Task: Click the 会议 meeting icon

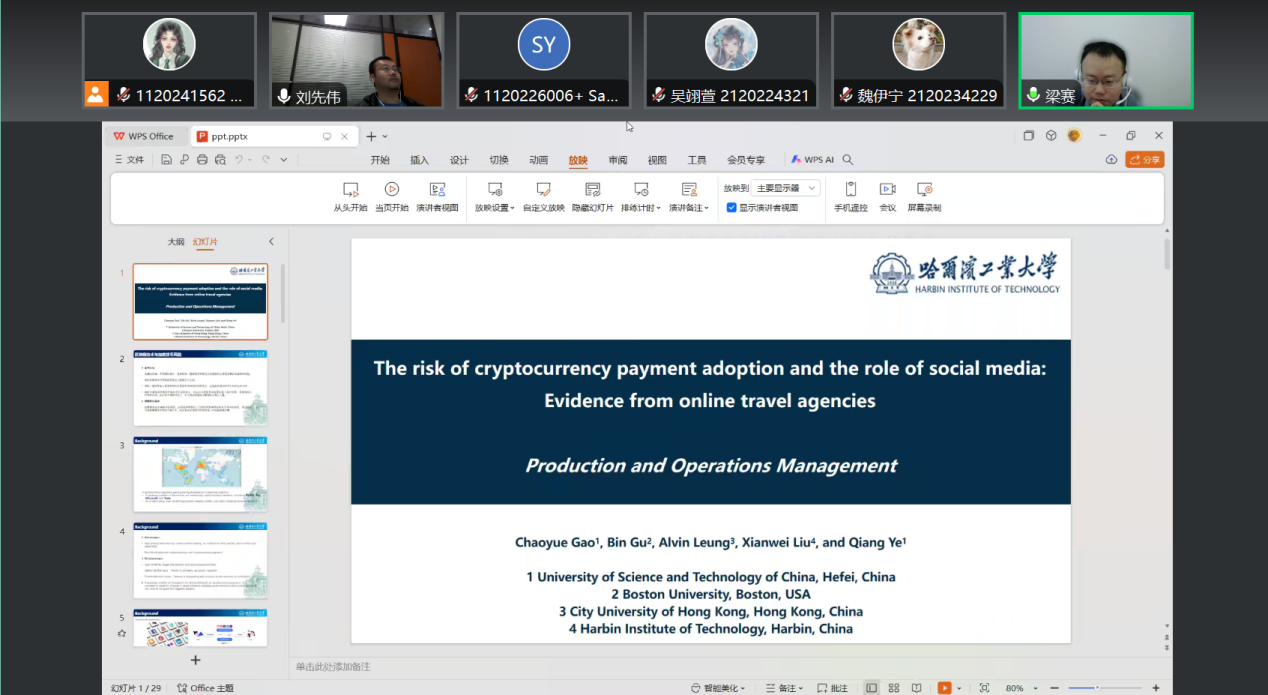Action: 887,196
